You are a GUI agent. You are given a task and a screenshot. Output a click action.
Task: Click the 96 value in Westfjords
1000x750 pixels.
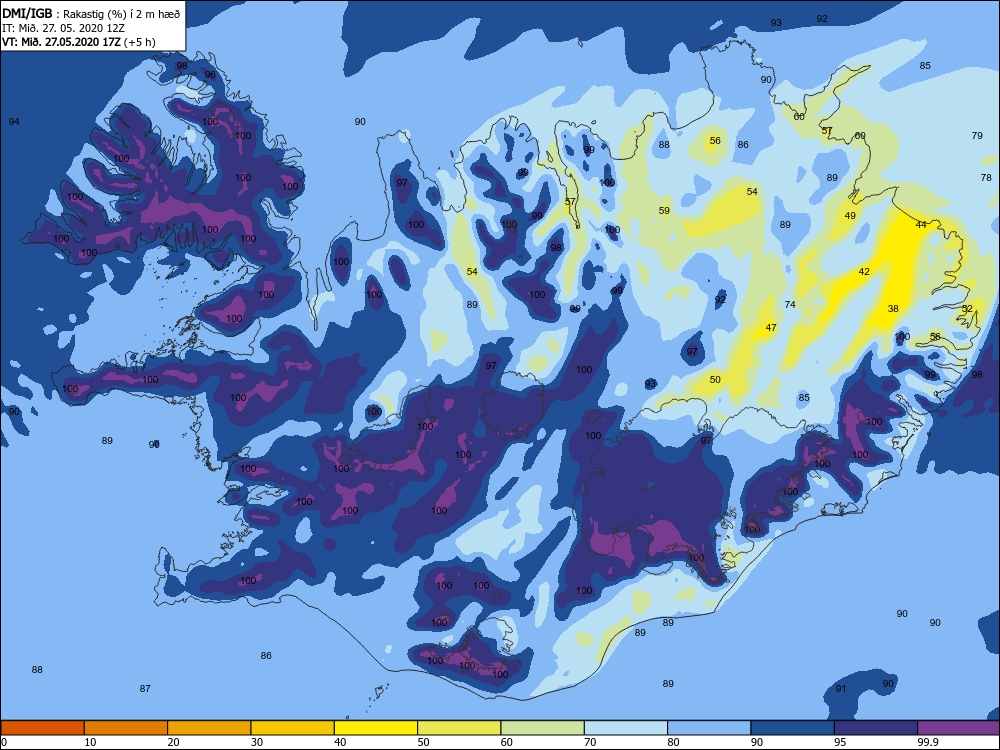coord(210,75)
